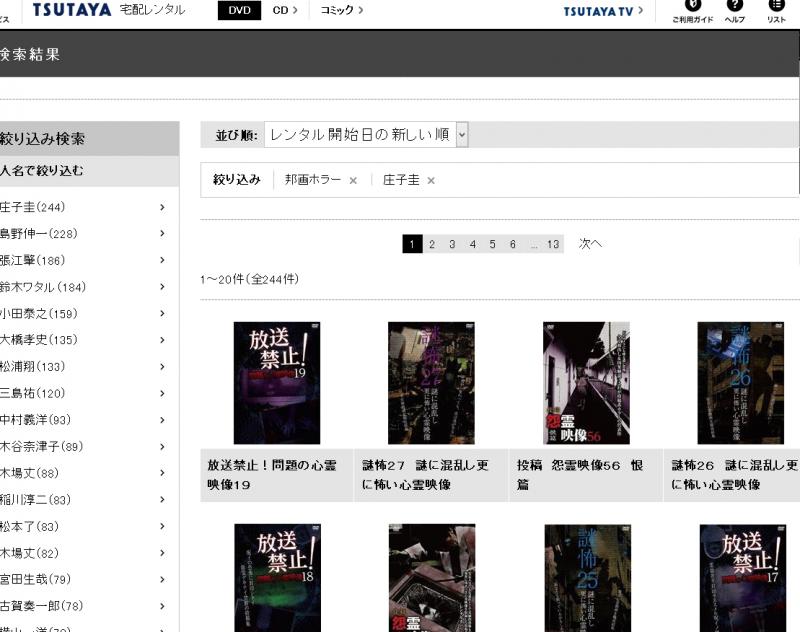Go to results page 6
The height and width of the screenshot is (632, 800).
click(x=513, y=244)
